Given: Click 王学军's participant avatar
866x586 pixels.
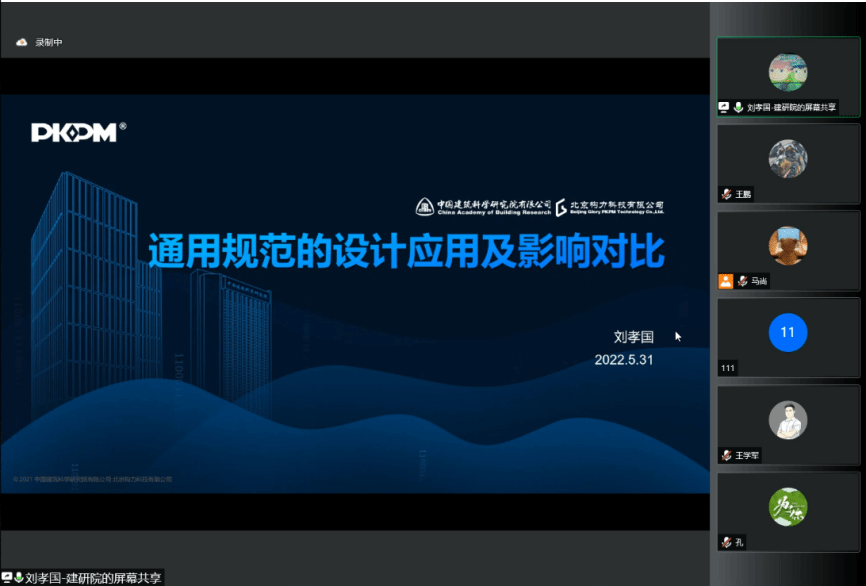Looking at the screenshot, I should coord(787,420).
